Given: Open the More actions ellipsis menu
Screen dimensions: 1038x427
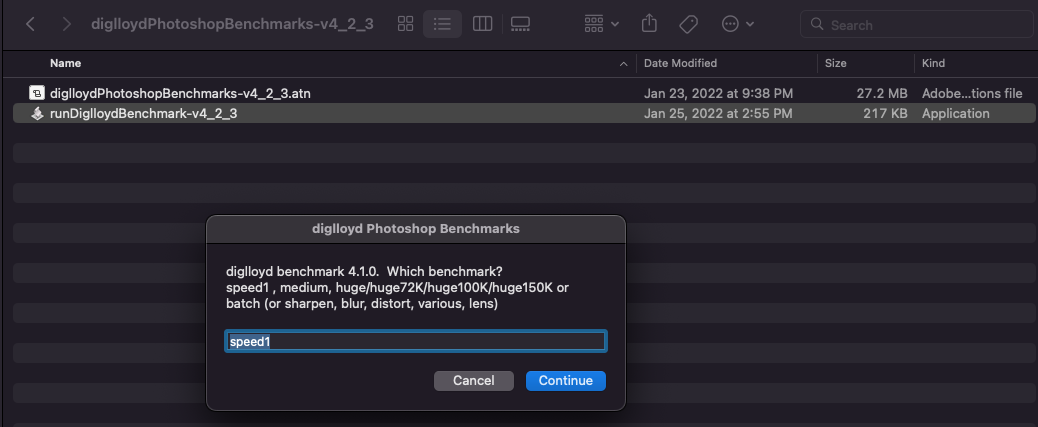Looking at the screenshot, I should (737, 24).
